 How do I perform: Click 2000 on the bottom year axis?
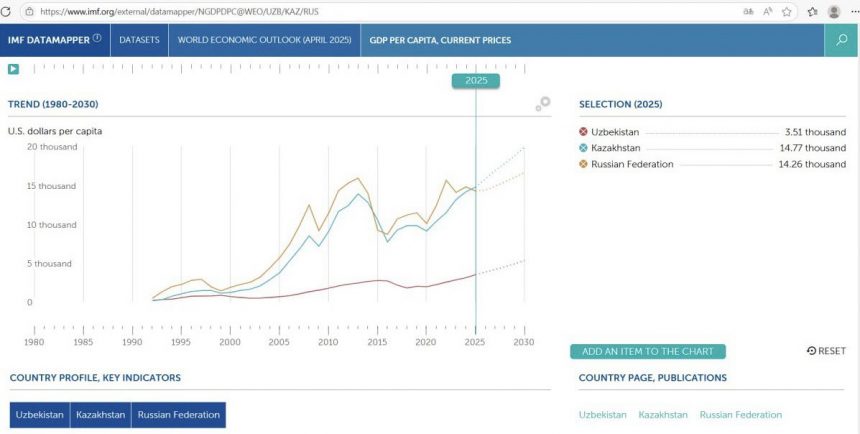(230, 342)
